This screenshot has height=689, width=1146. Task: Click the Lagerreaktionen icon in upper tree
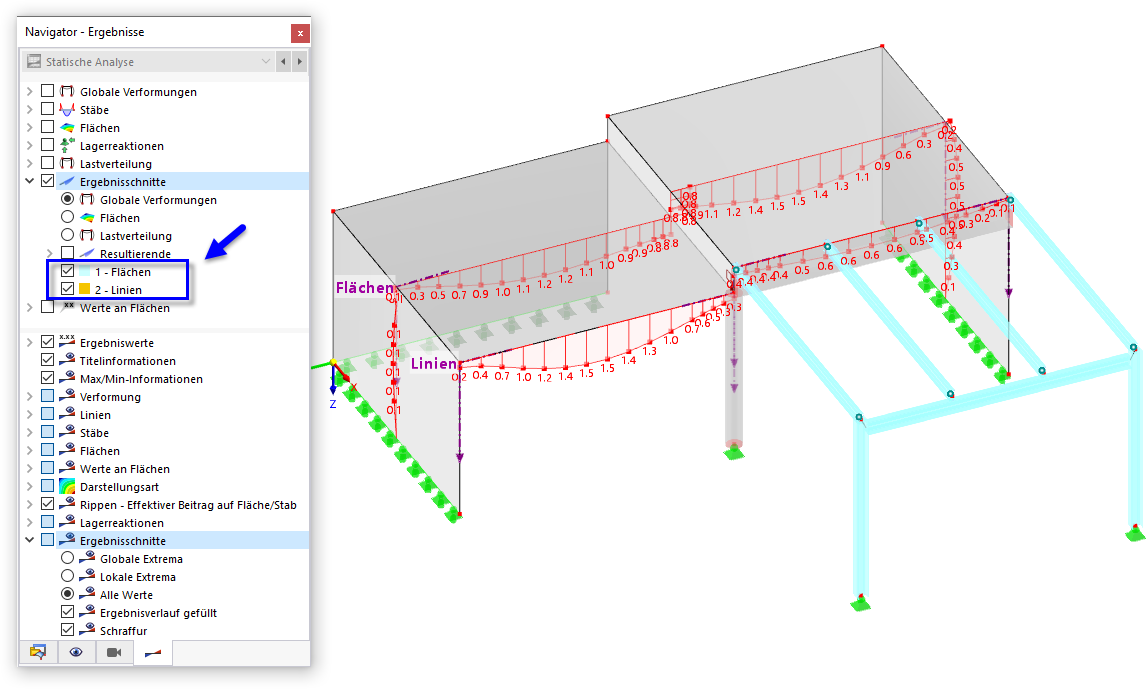click(67, 145)
